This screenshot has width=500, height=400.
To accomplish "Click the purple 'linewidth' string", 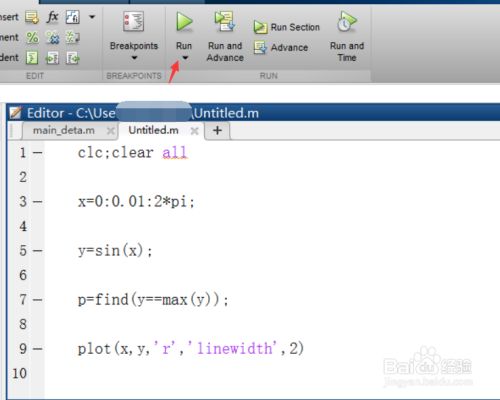I will (234, 348).
